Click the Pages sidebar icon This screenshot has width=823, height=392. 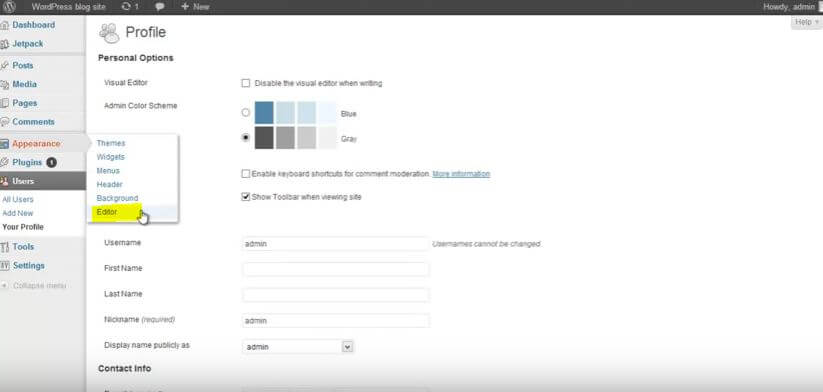[5, 103]
